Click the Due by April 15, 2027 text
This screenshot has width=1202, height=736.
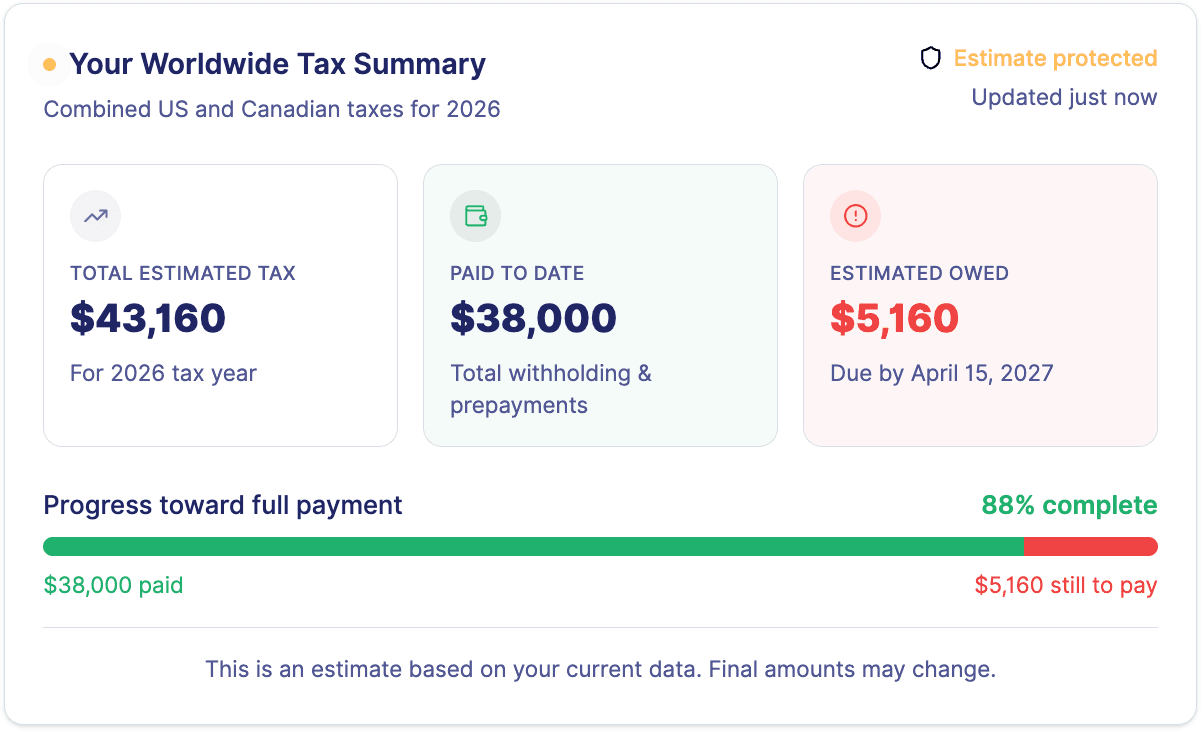click(942, 374)
